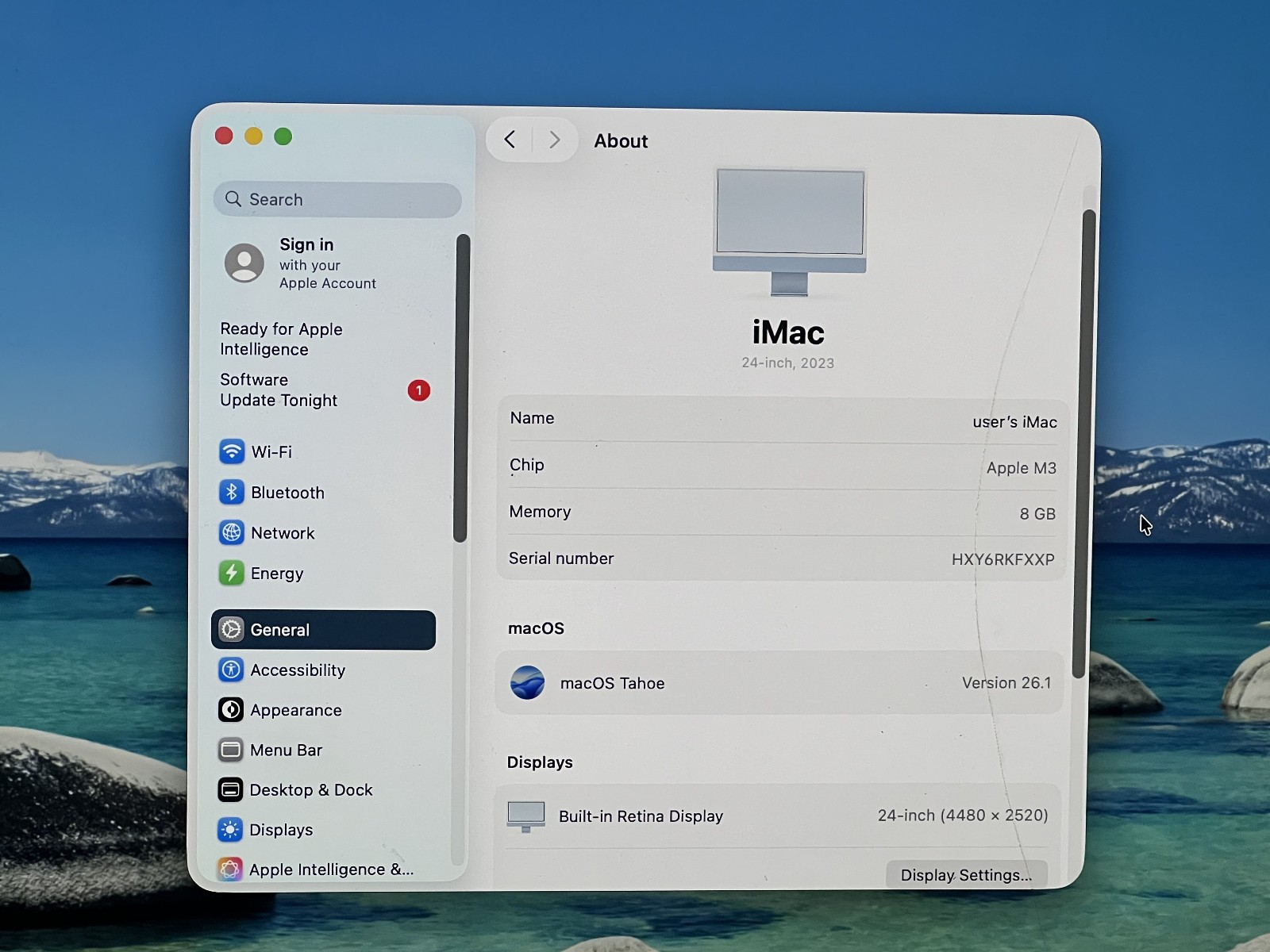Viewport: 1270px width, 952px height.
Task: Go forward with the right chevron
Action: pyautogui.click(x=555, y=140)
